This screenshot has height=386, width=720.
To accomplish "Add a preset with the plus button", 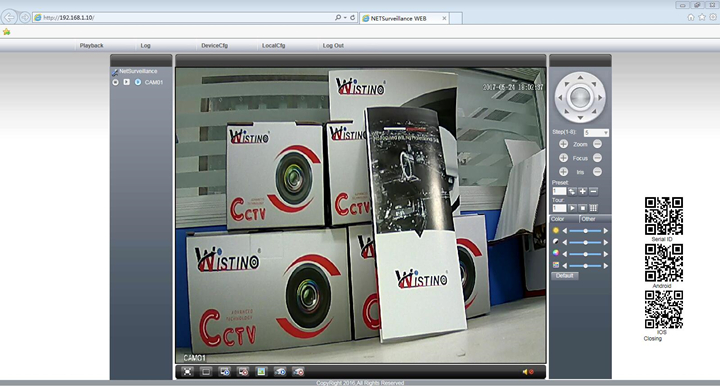I will pos(583,191).
